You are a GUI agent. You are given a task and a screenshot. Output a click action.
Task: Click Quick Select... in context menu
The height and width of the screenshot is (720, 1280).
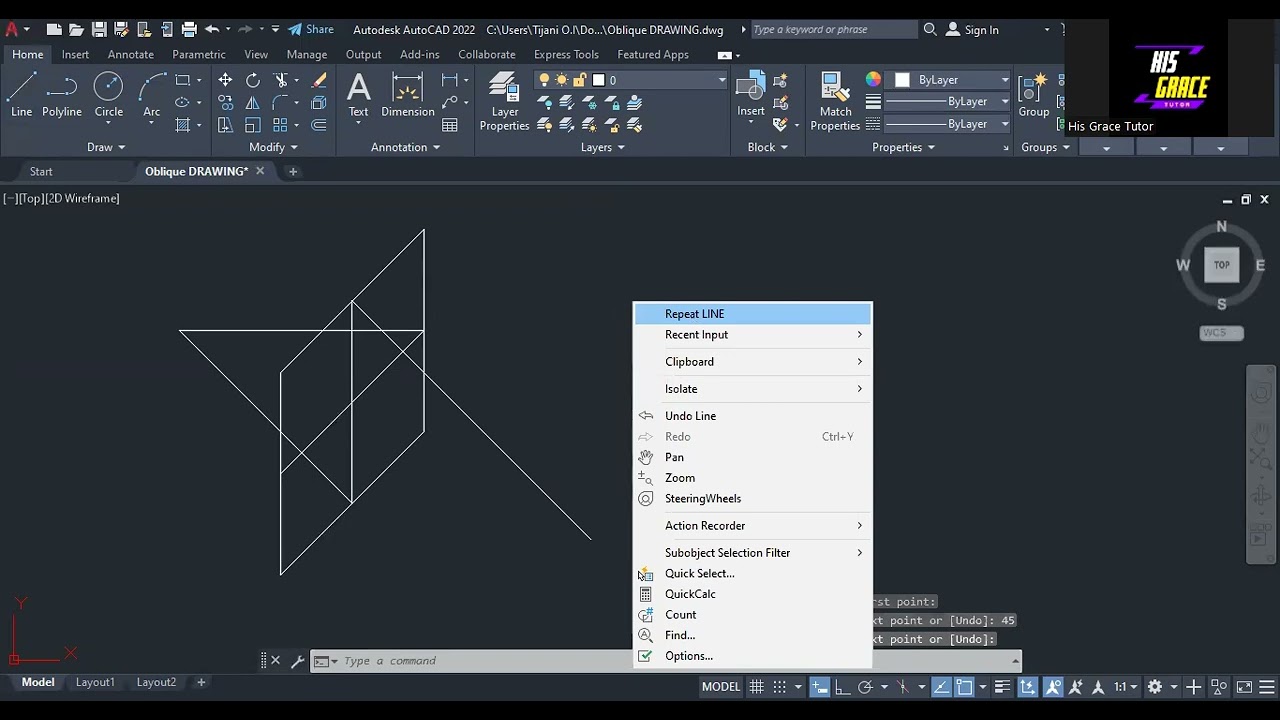753,574
